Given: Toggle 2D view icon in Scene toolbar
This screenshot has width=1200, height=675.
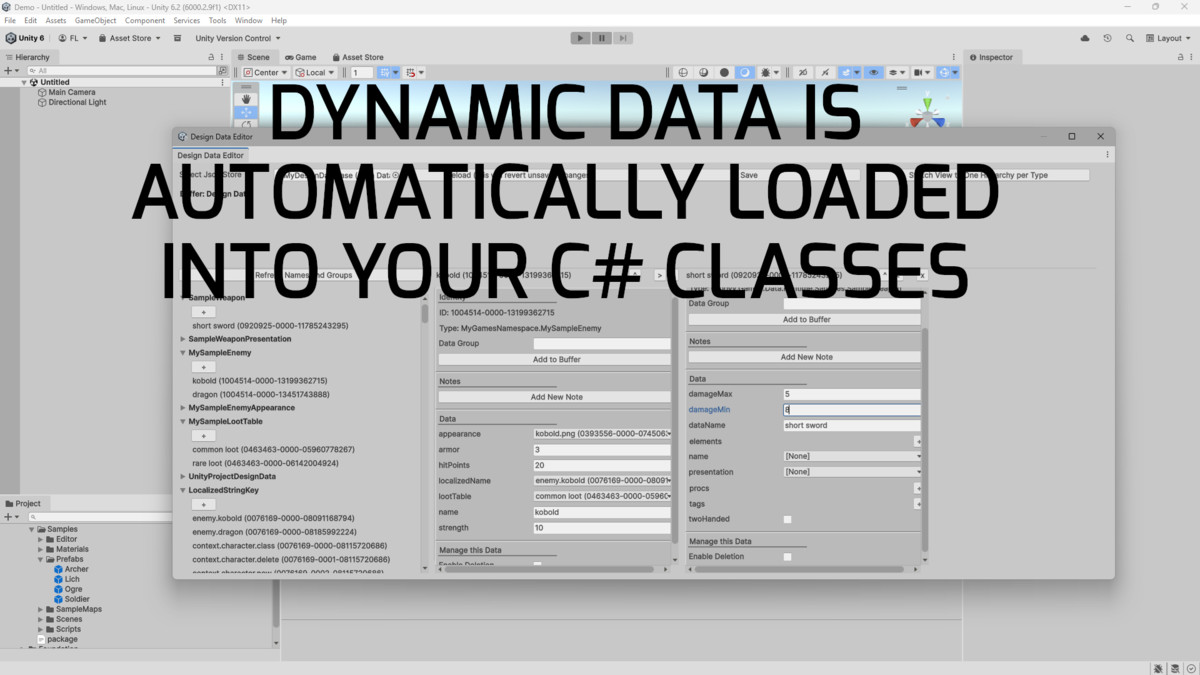Looking at the screenshot, I should click(x=802, y=72).
